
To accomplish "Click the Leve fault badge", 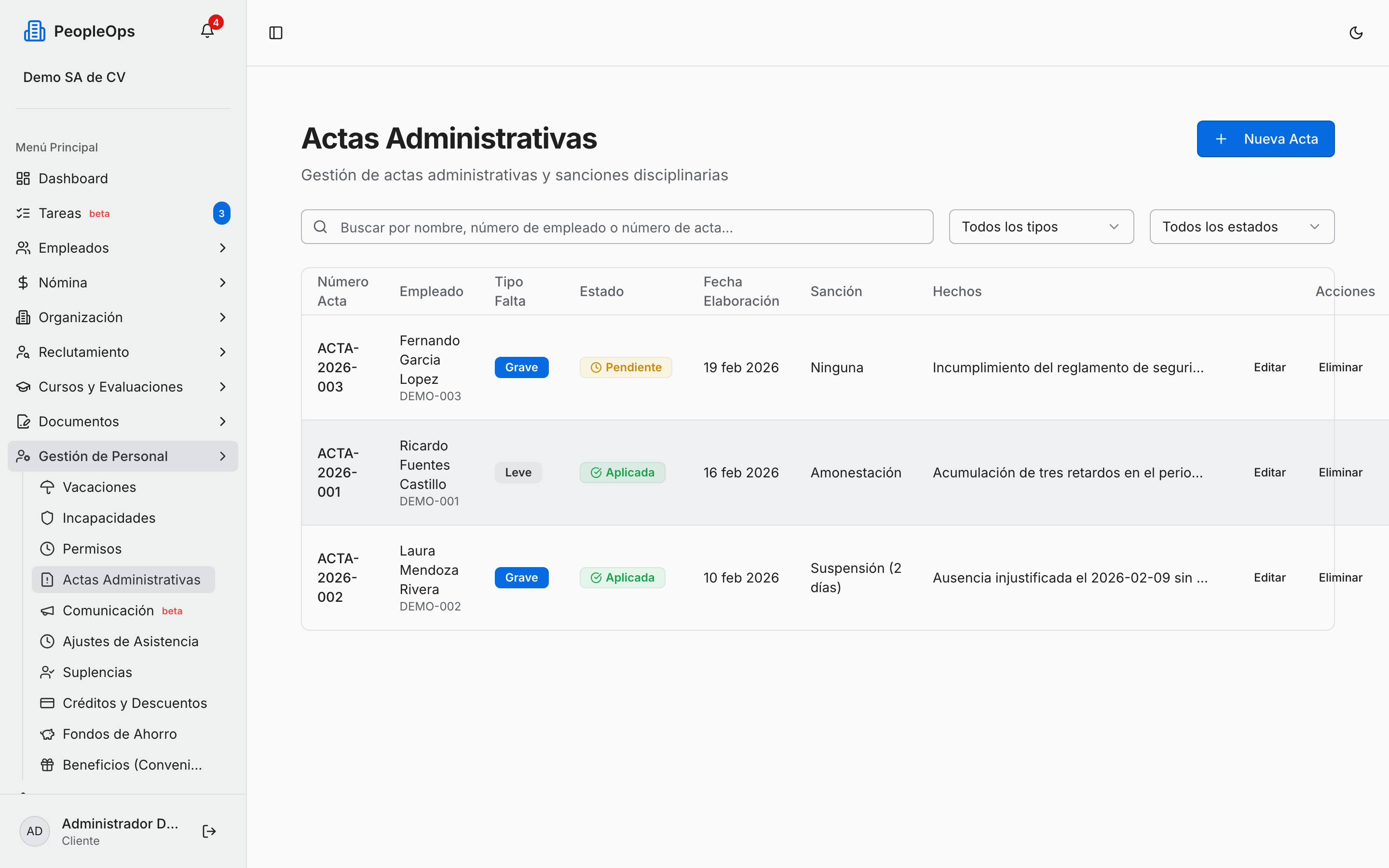I will (x=518, y=473).
